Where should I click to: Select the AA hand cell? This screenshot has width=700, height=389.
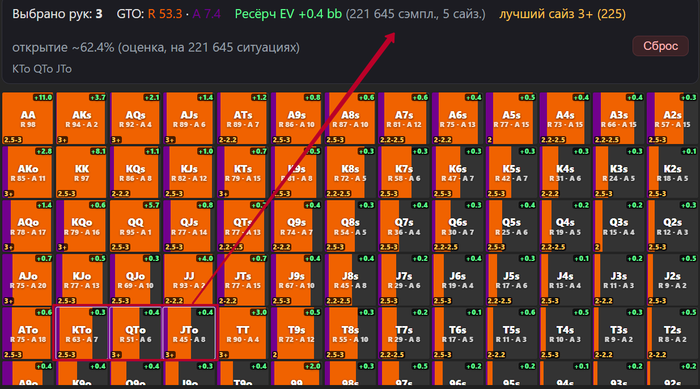point(28,119)
